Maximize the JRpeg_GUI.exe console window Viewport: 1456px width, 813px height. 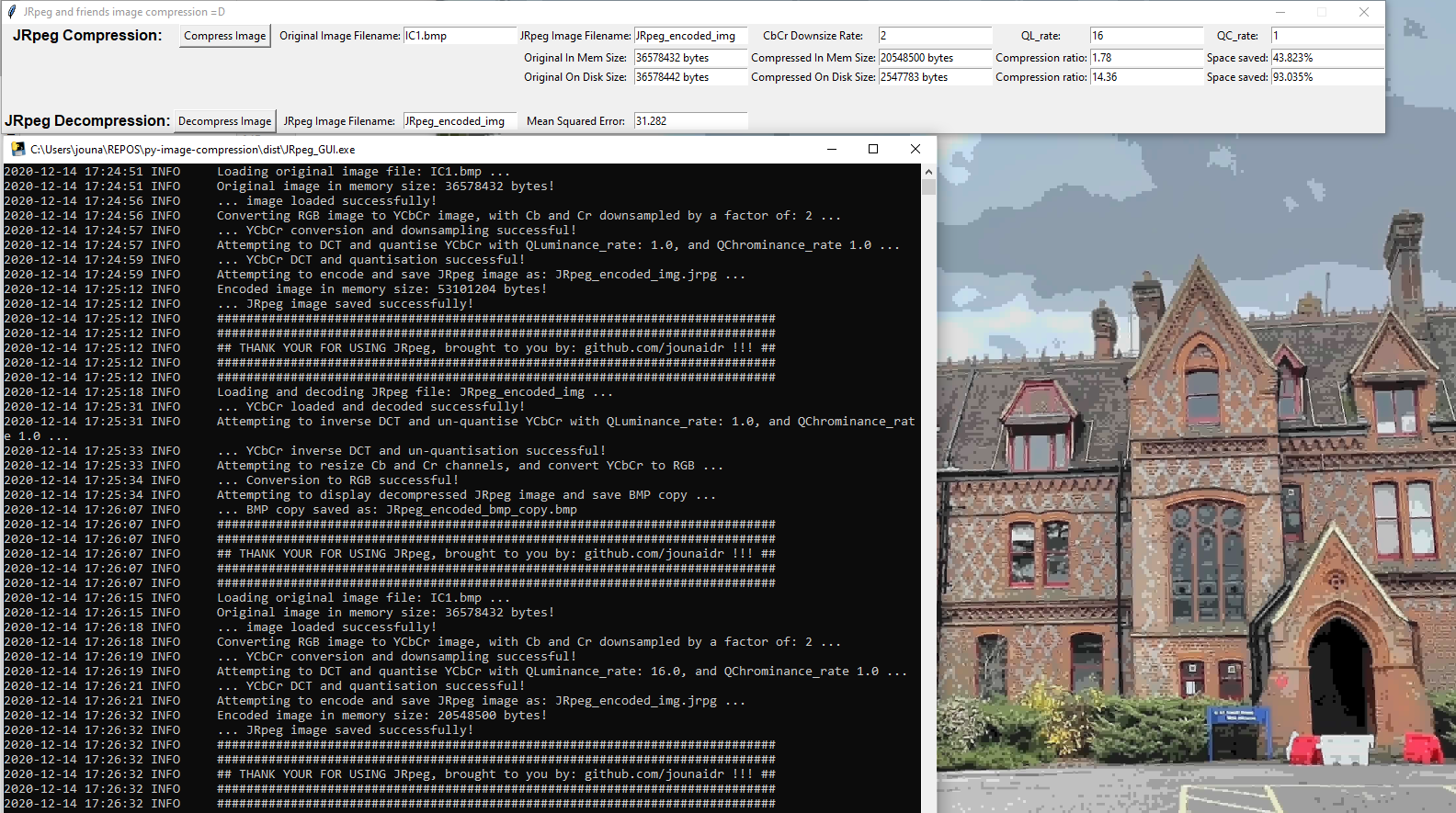coord(873,149)
